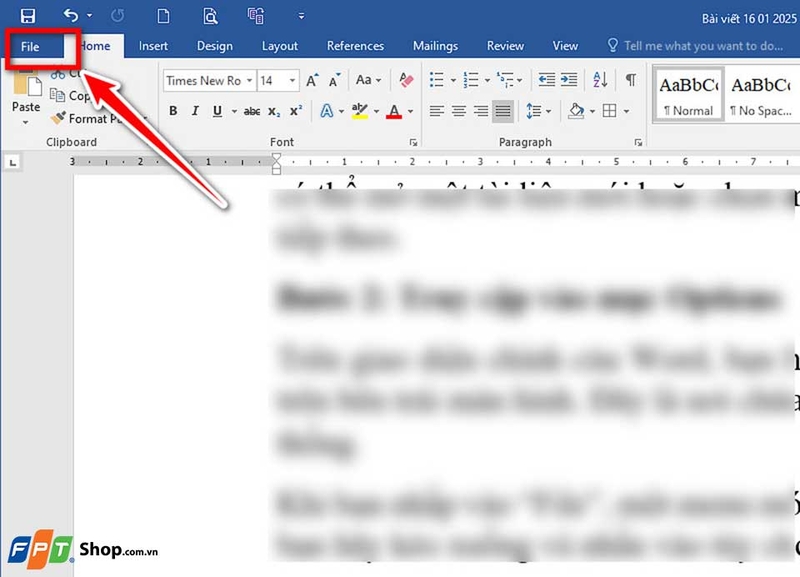Viewport: 800px width, 577px height.
Task: Open the Bullets library dropdown arrow
Action: [x=453, y=80]
